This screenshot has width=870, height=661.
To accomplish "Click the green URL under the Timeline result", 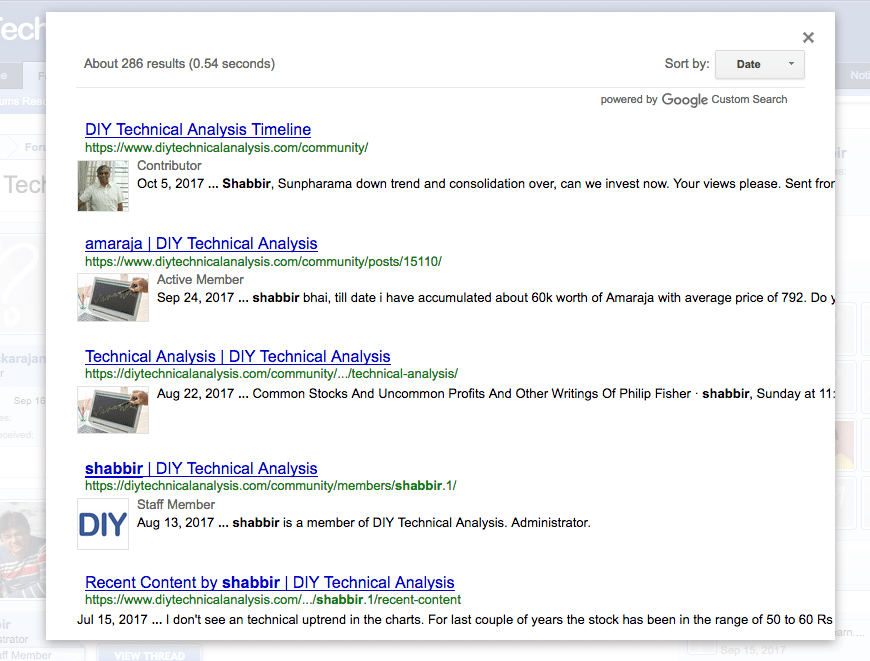I will [x=226, y=148].
